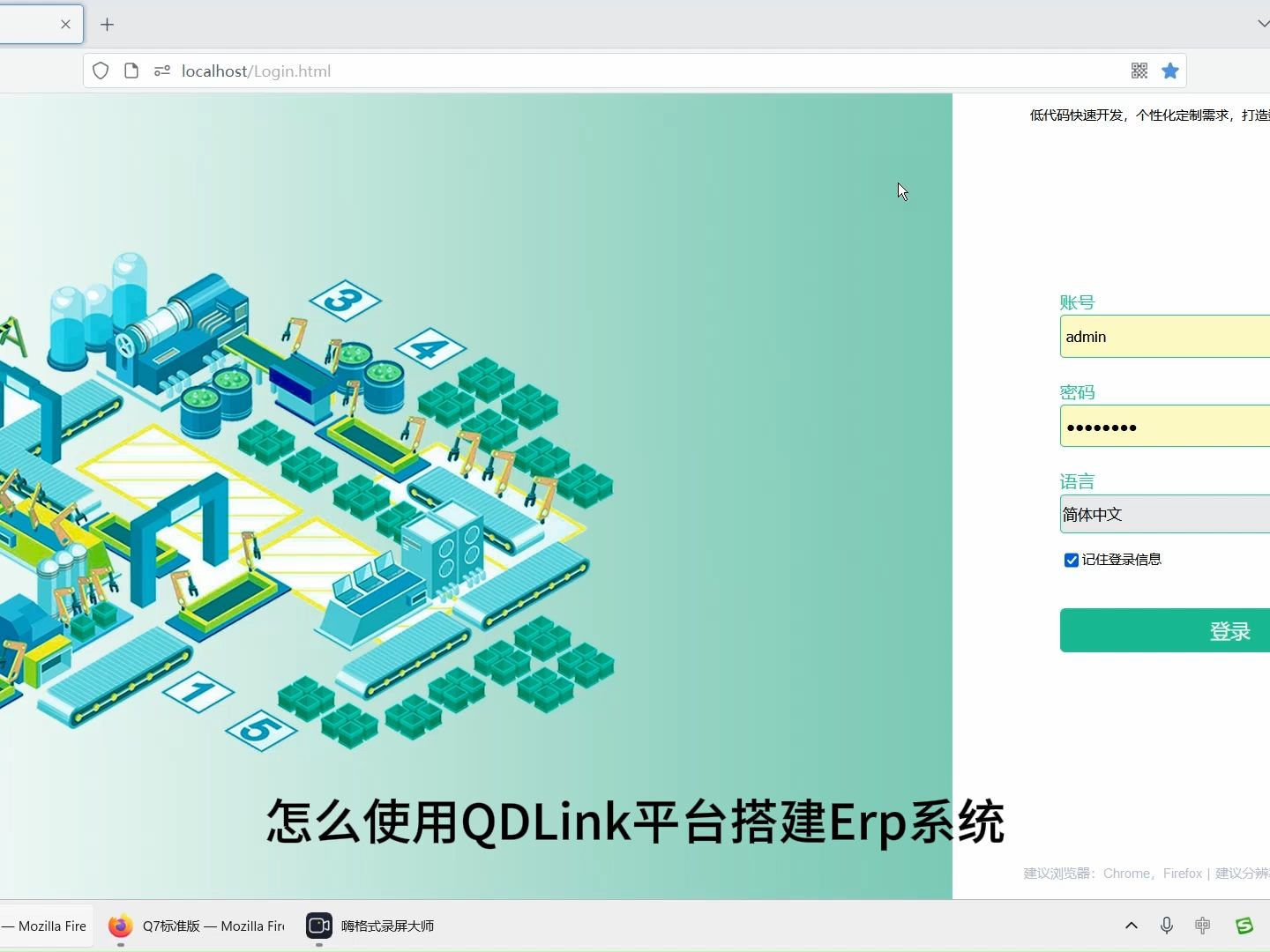This screenshot has height=952, width=1270.
Task: Open the QR code icon in address bar
Action: [1139, 71]
